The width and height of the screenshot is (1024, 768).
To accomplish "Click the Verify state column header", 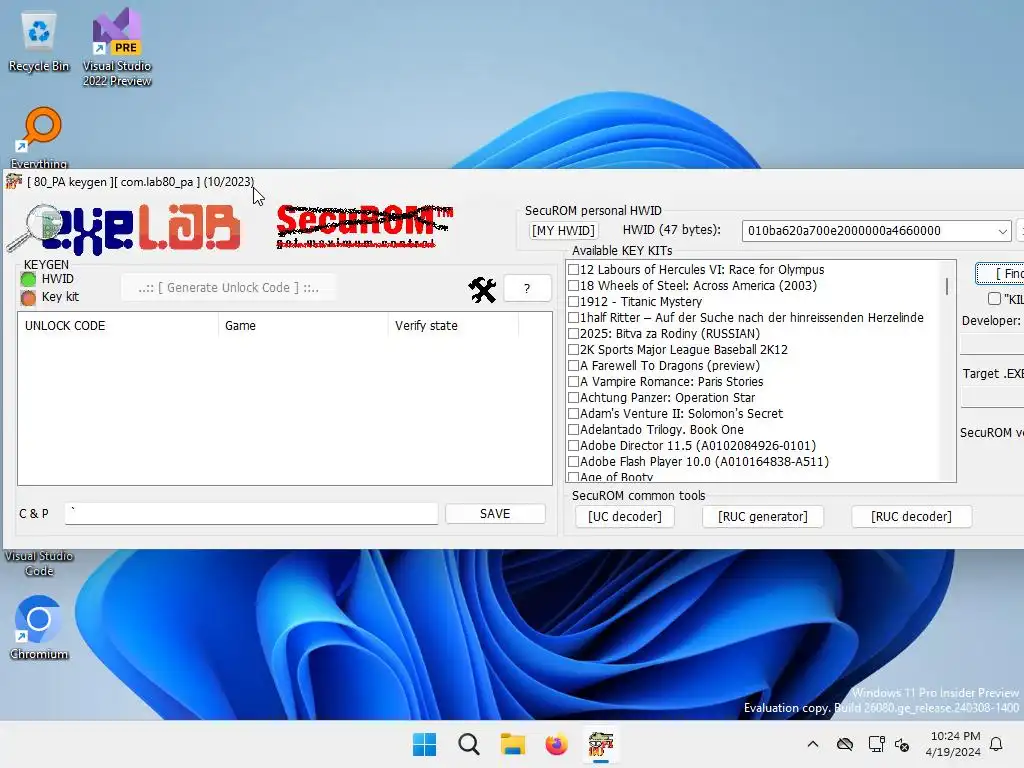I will tap(453, 325).
